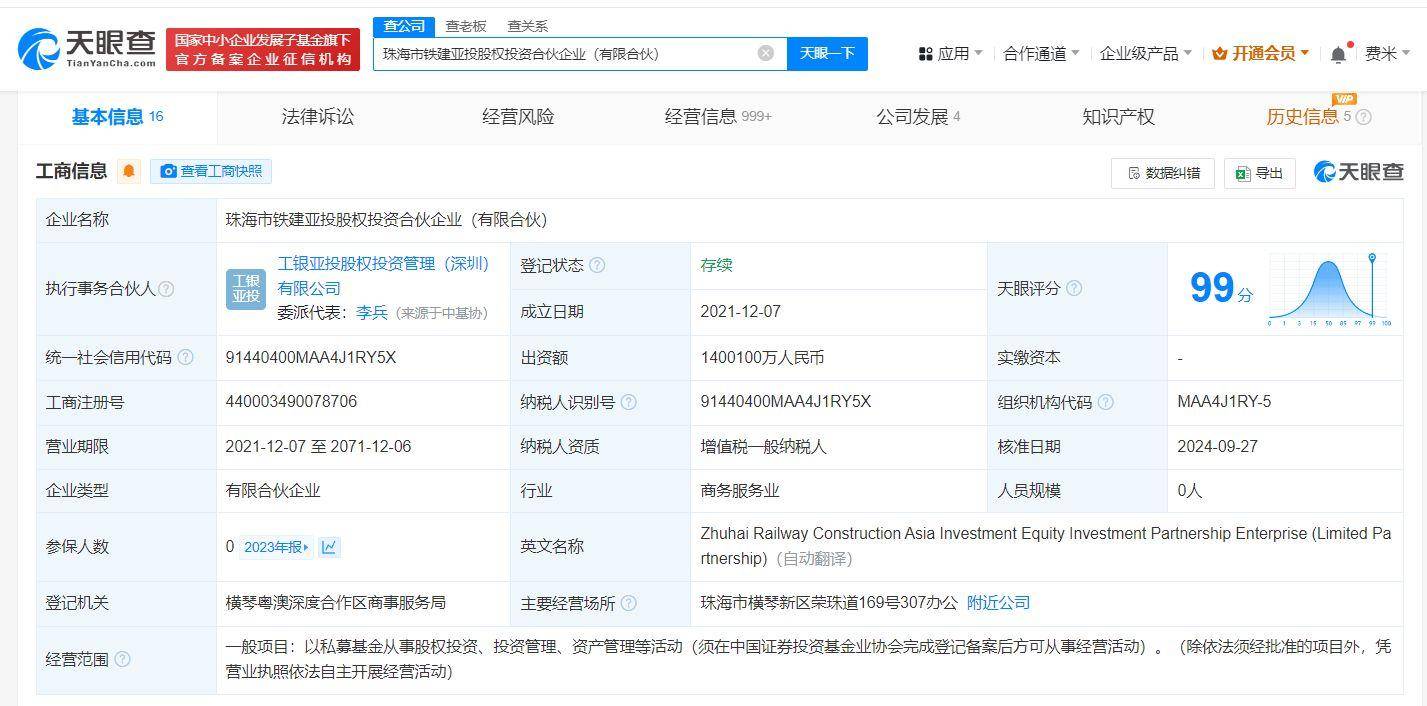Open the 开通会员 membership dropdown
The image size is (1427, 706).
click(1260, 54)
